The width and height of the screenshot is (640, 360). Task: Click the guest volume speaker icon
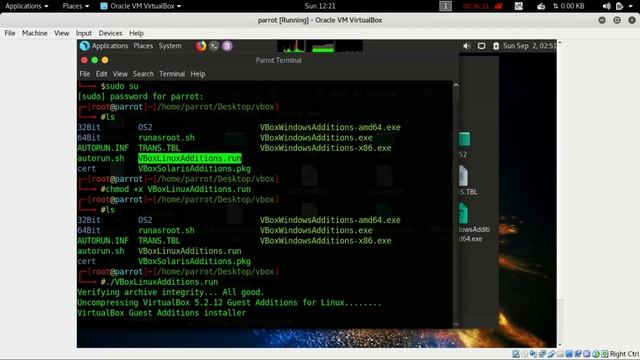click(x=467, y=46)
